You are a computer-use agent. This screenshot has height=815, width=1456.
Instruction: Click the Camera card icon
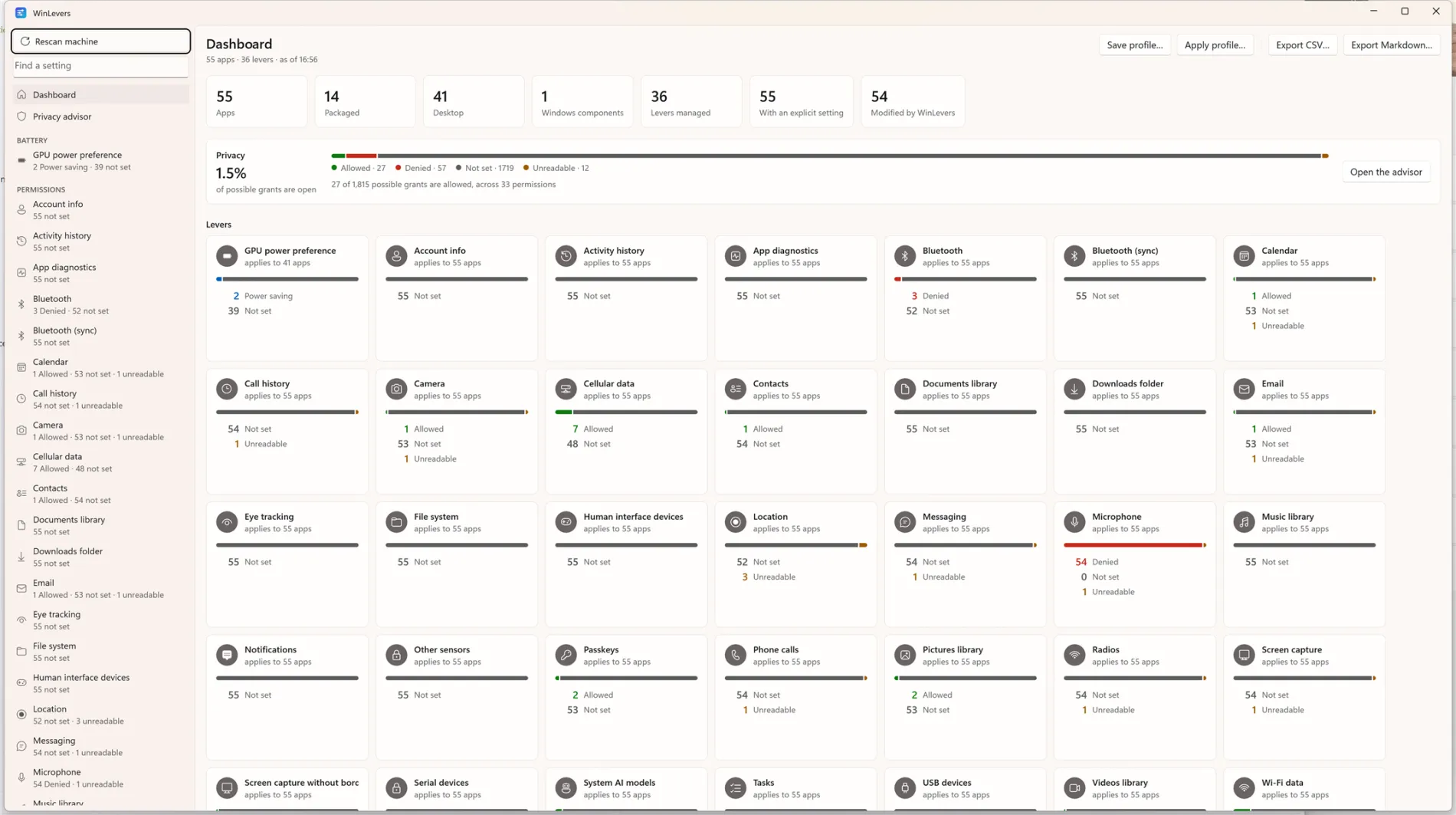click(396, 389)
